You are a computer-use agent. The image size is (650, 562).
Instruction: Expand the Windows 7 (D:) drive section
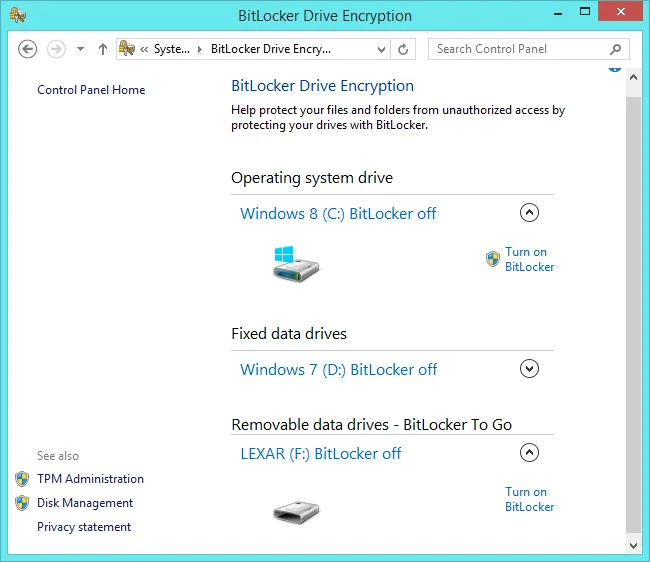pyautogui.click(x=529, y=368)
